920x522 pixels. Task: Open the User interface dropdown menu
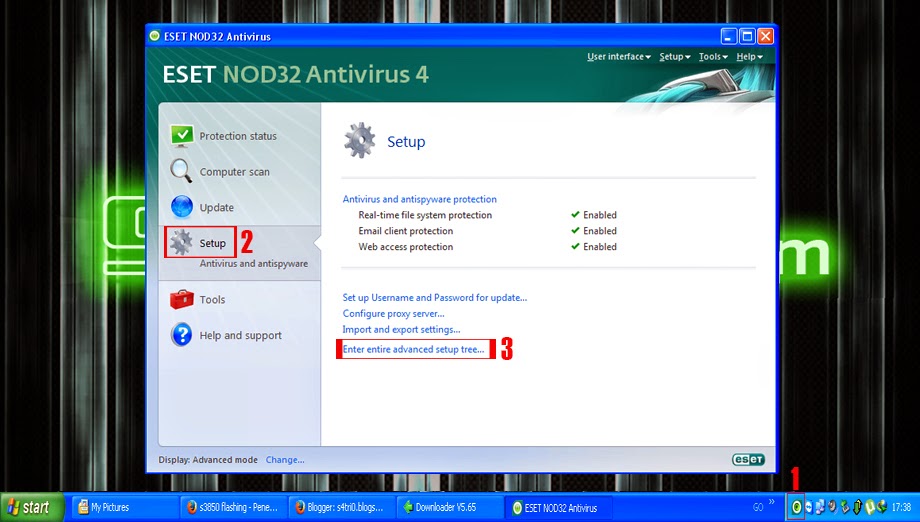tap(618, 56)
